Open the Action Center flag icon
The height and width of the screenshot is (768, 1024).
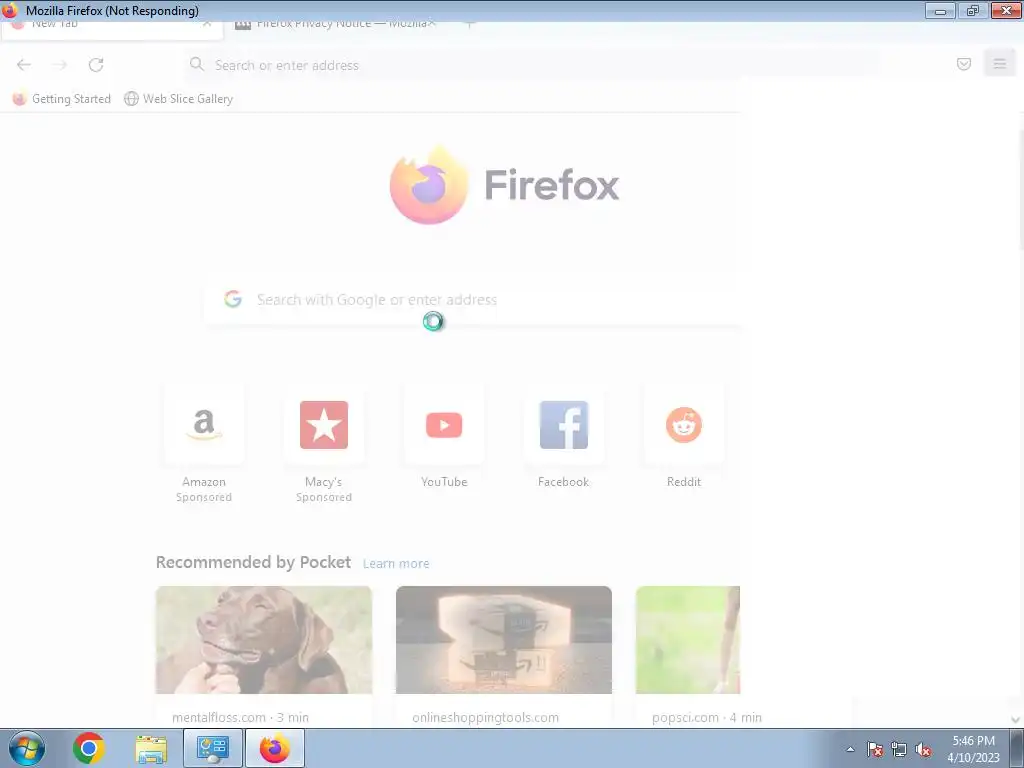pos(875,749)
